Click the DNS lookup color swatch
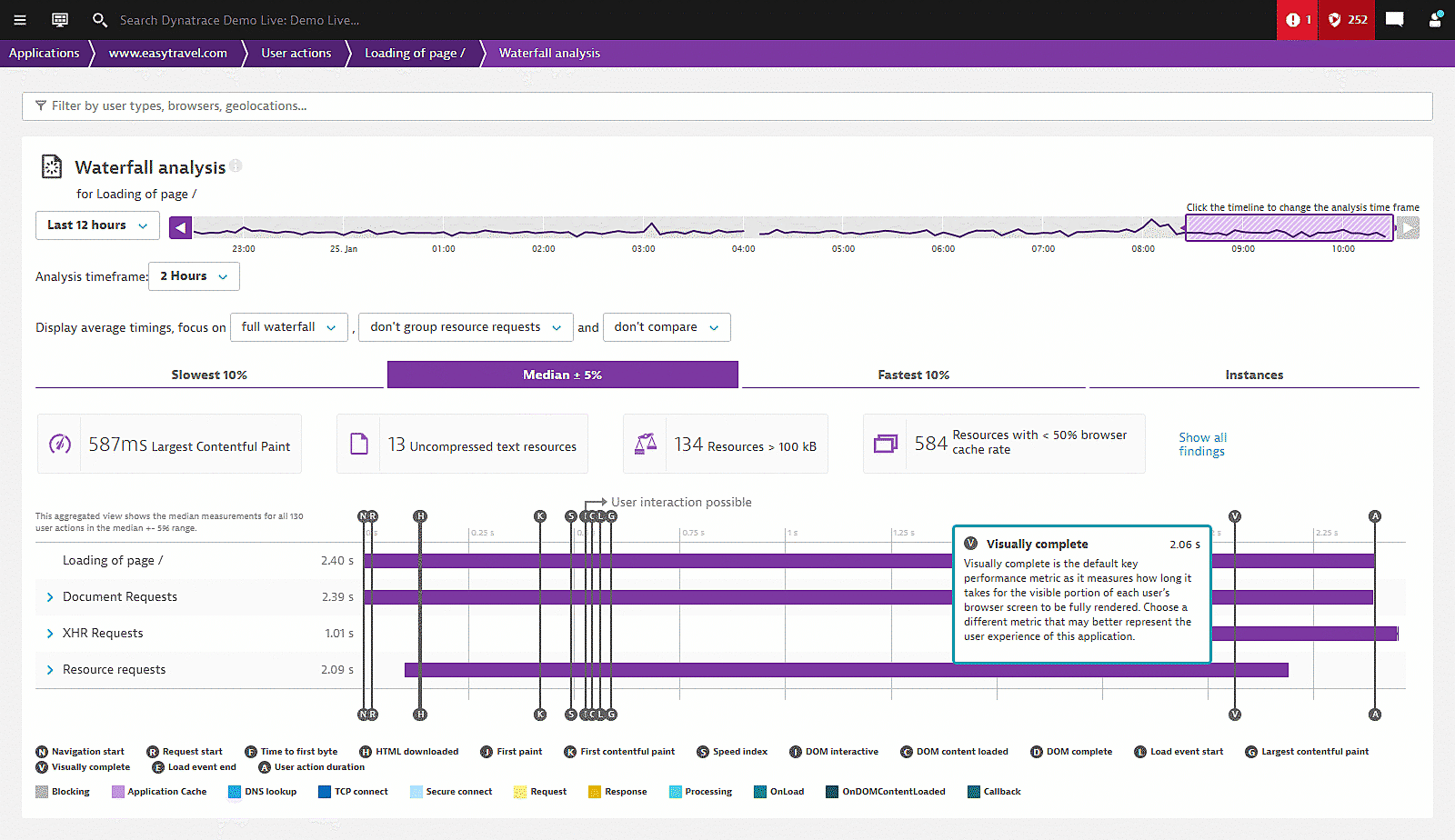 coord(235,792)
